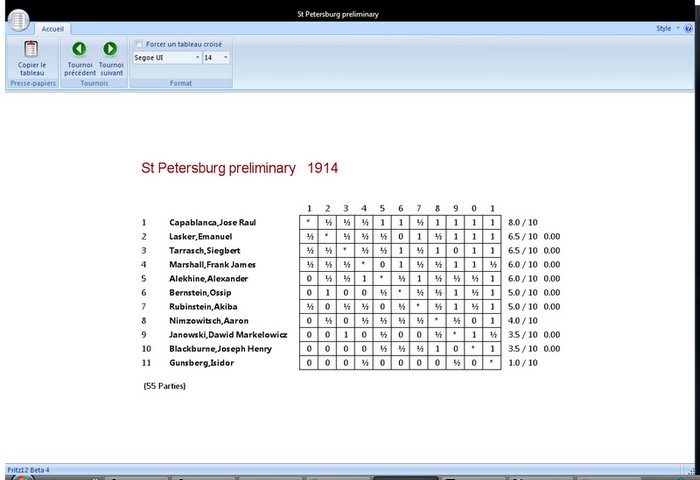Advance with the Tournoi suivant arrow
The image size is (700, 480).
click(x=110, y=49)
